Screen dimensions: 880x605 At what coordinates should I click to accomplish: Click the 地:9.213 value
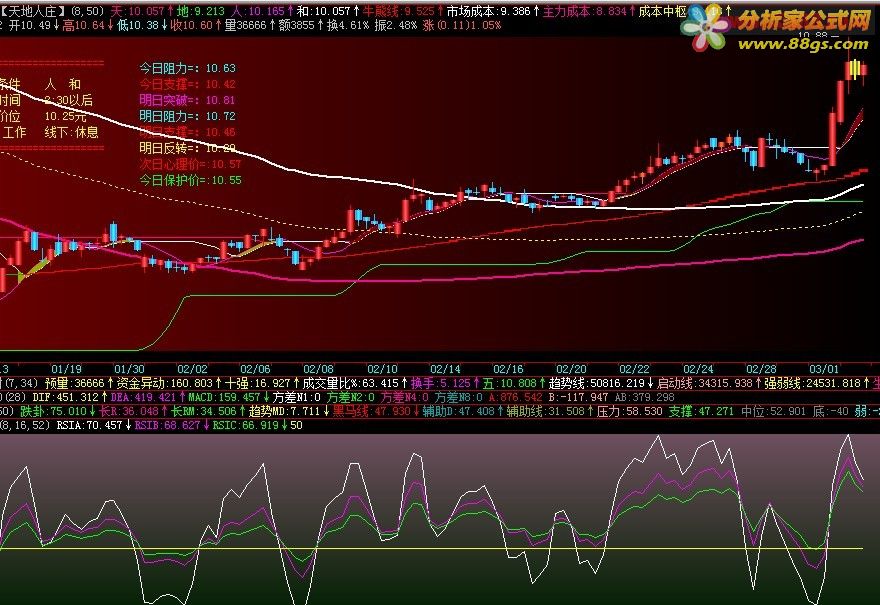[200, 11]
